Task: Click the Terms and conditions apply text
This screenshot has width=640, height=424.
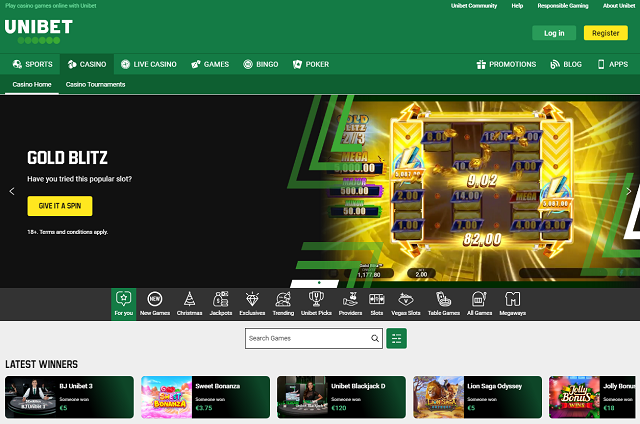Action: pyautogui.click(x=68, y=232)
